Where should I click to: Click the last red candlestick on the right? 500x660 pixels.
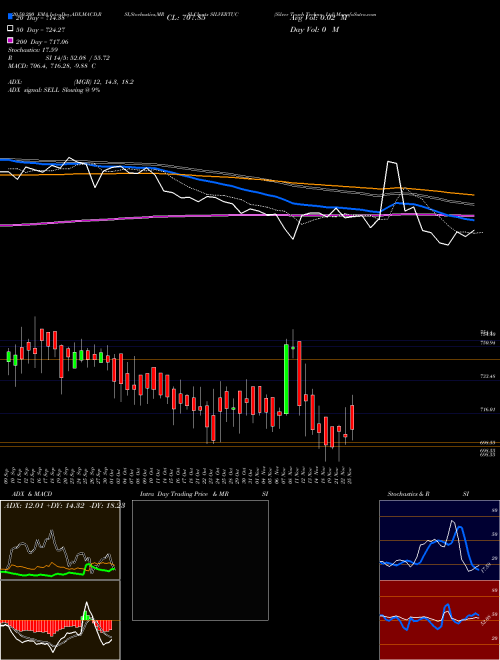[352, 417]
